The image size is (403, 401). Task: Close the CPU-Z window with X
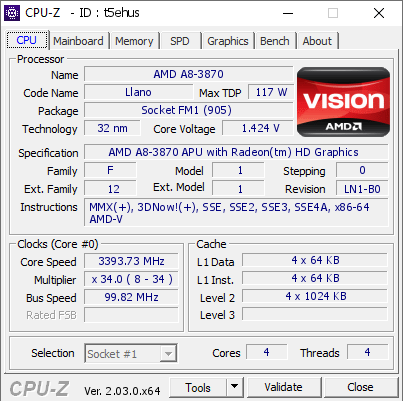(379, 13)
